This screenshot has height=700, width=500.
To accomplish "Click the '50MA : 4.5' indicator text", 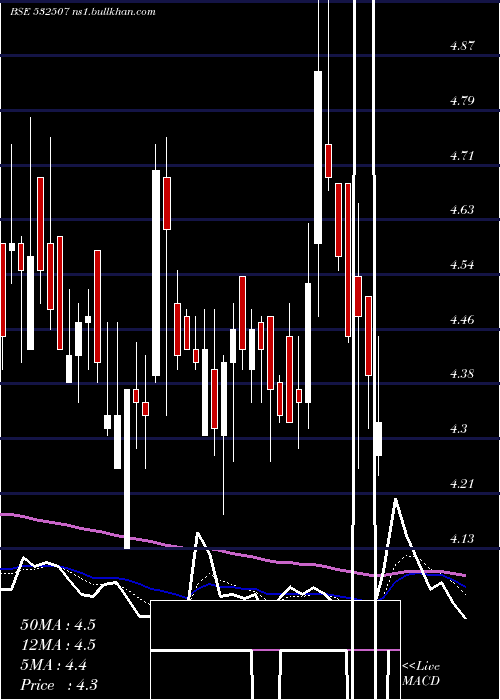I will click(x=58, y=625).
